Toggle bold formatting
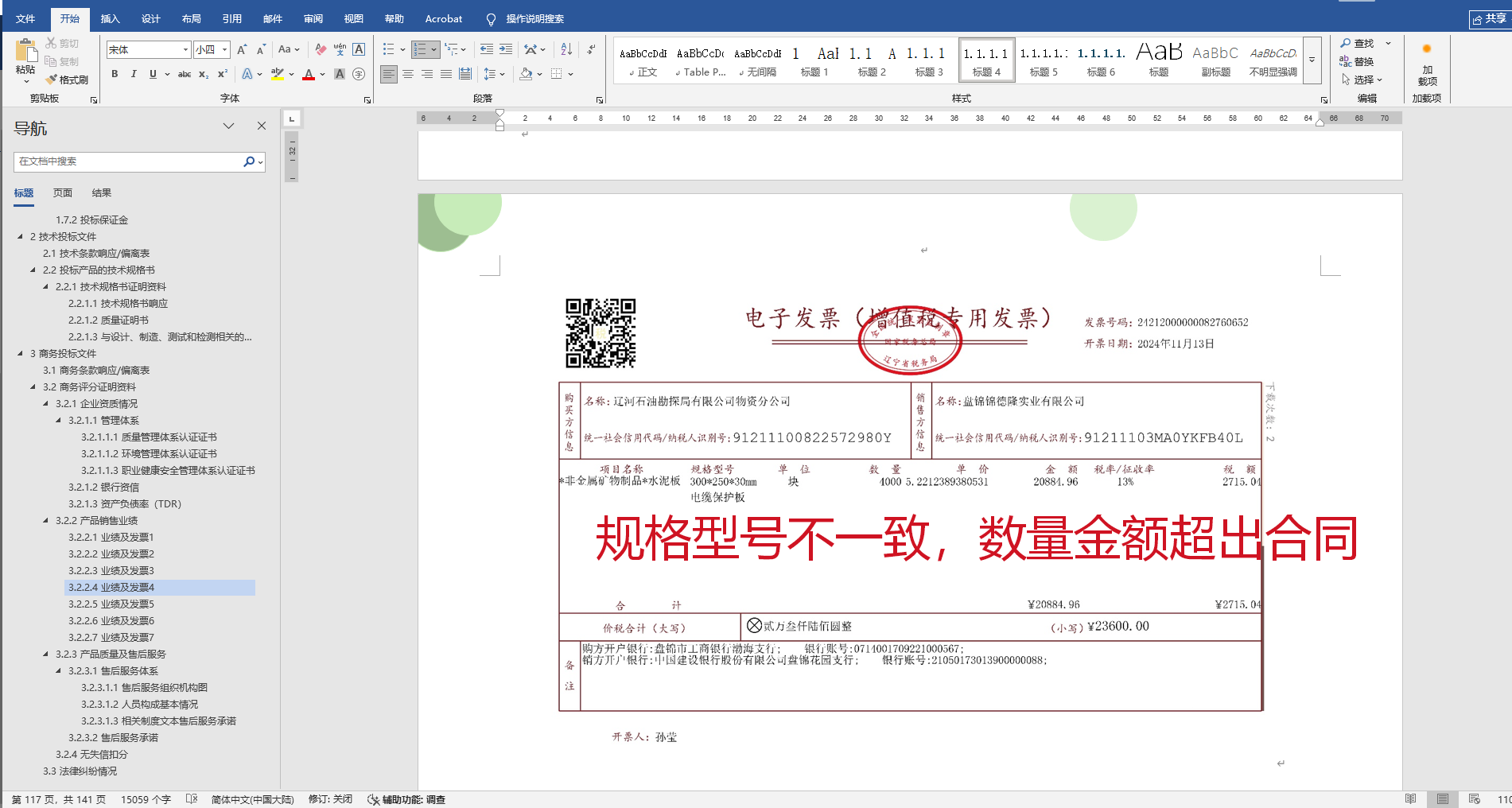The image size is (1512, 808). pyautogui.click(x=115, y=74)
